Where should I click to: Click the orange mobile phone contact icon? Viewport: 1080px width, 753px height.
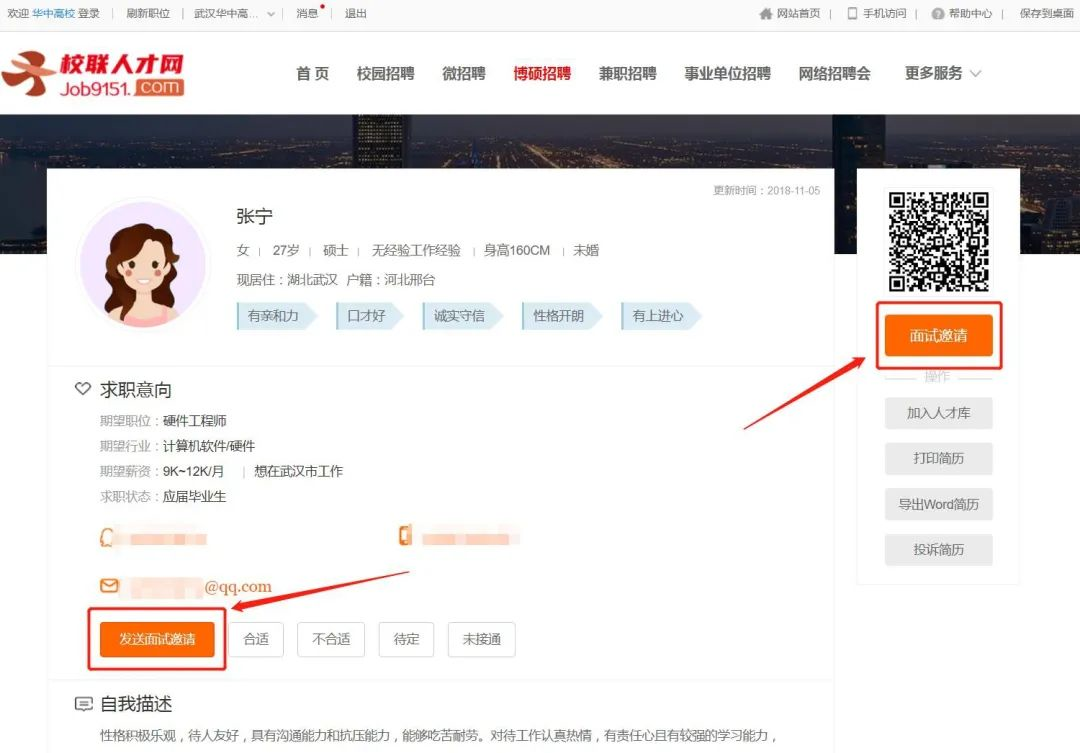click(405, 536)
